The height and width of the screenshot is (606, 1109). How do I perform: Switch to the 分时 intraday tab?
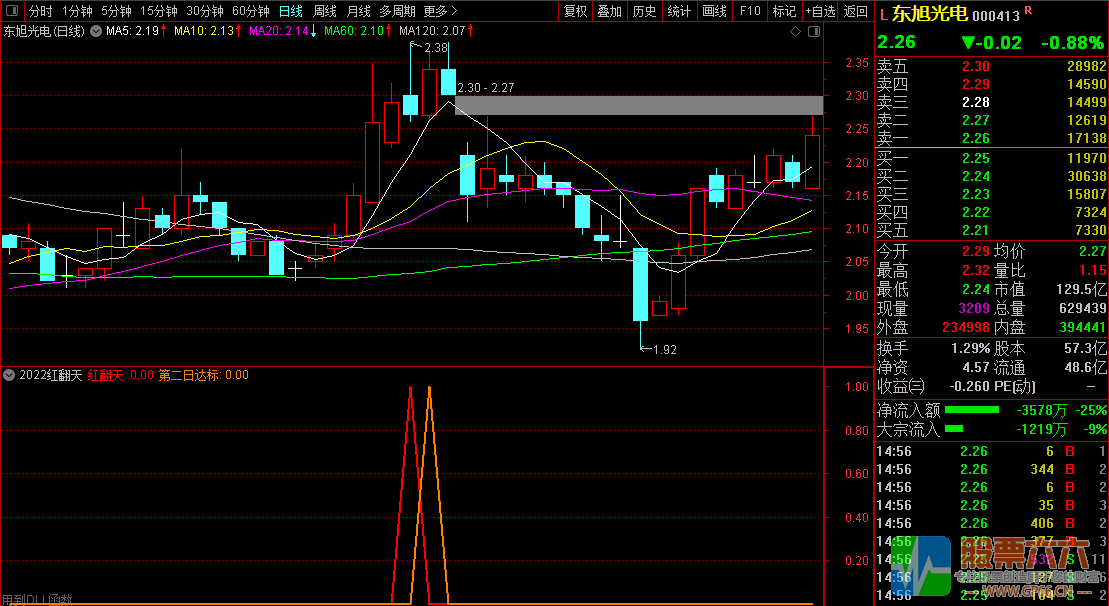click(40, 11)
